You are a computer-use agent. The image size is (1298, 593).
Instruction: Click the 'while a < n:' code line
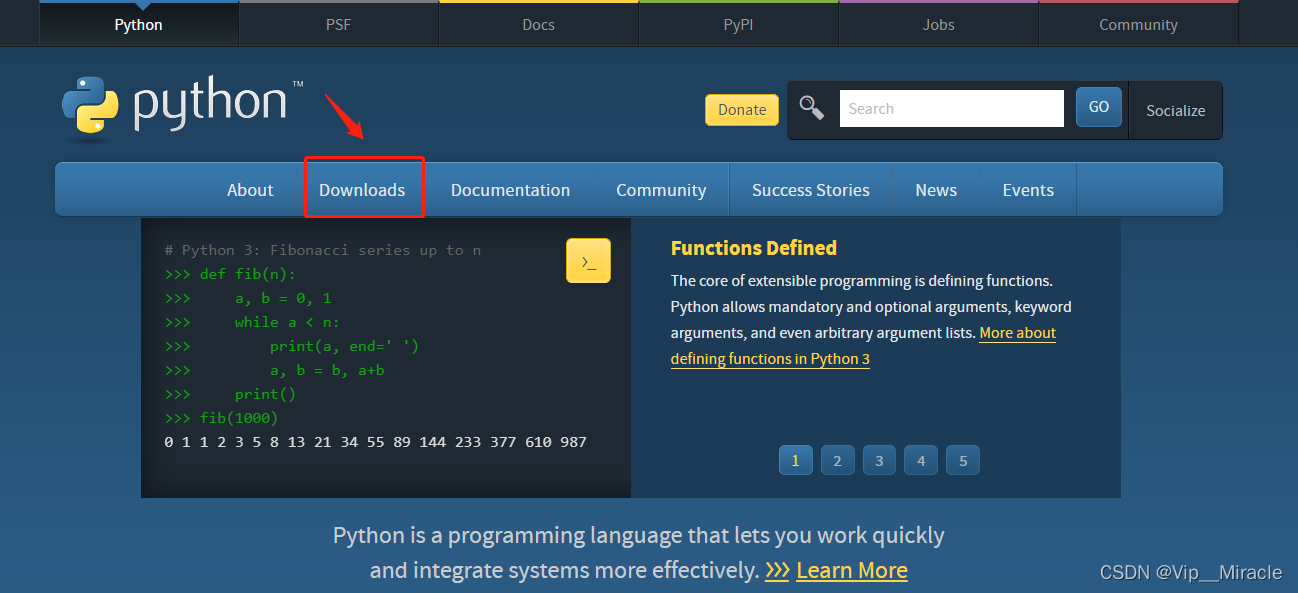[253, 322]
